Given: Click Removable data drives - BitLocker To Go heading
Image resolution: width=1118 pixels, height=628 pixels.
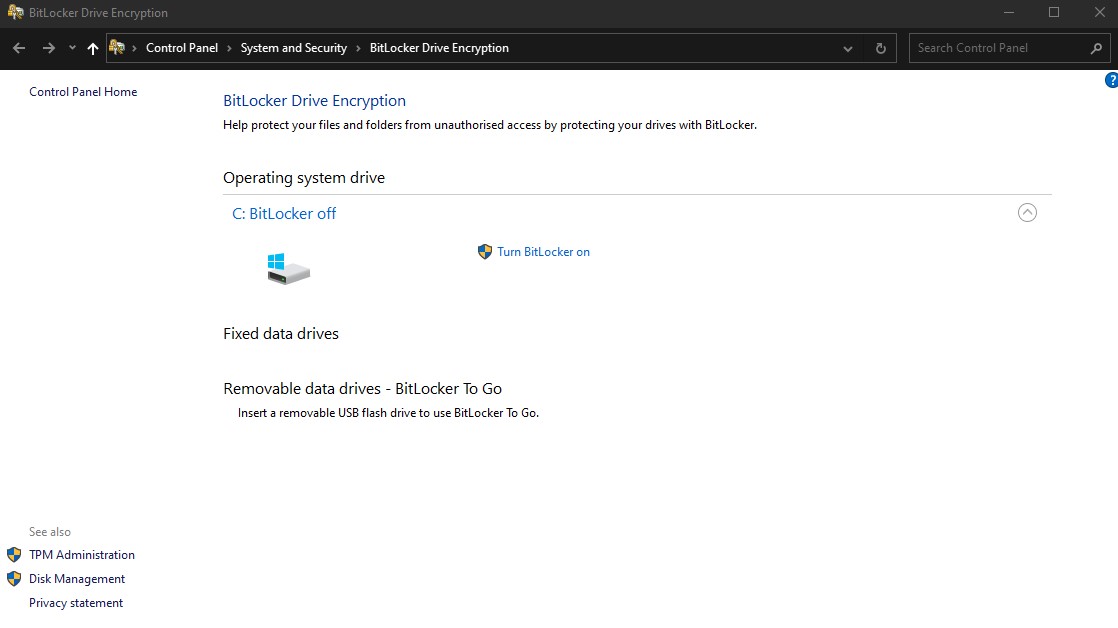Looking at the screenshot, I should [x=362, y=388].
